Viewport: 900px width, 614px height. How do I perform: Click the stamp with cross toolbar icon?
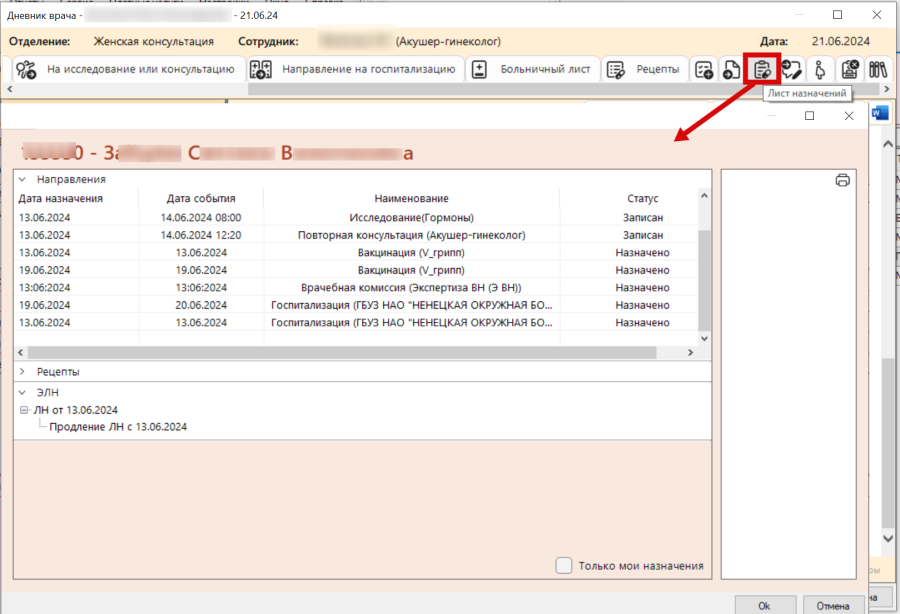849,69
